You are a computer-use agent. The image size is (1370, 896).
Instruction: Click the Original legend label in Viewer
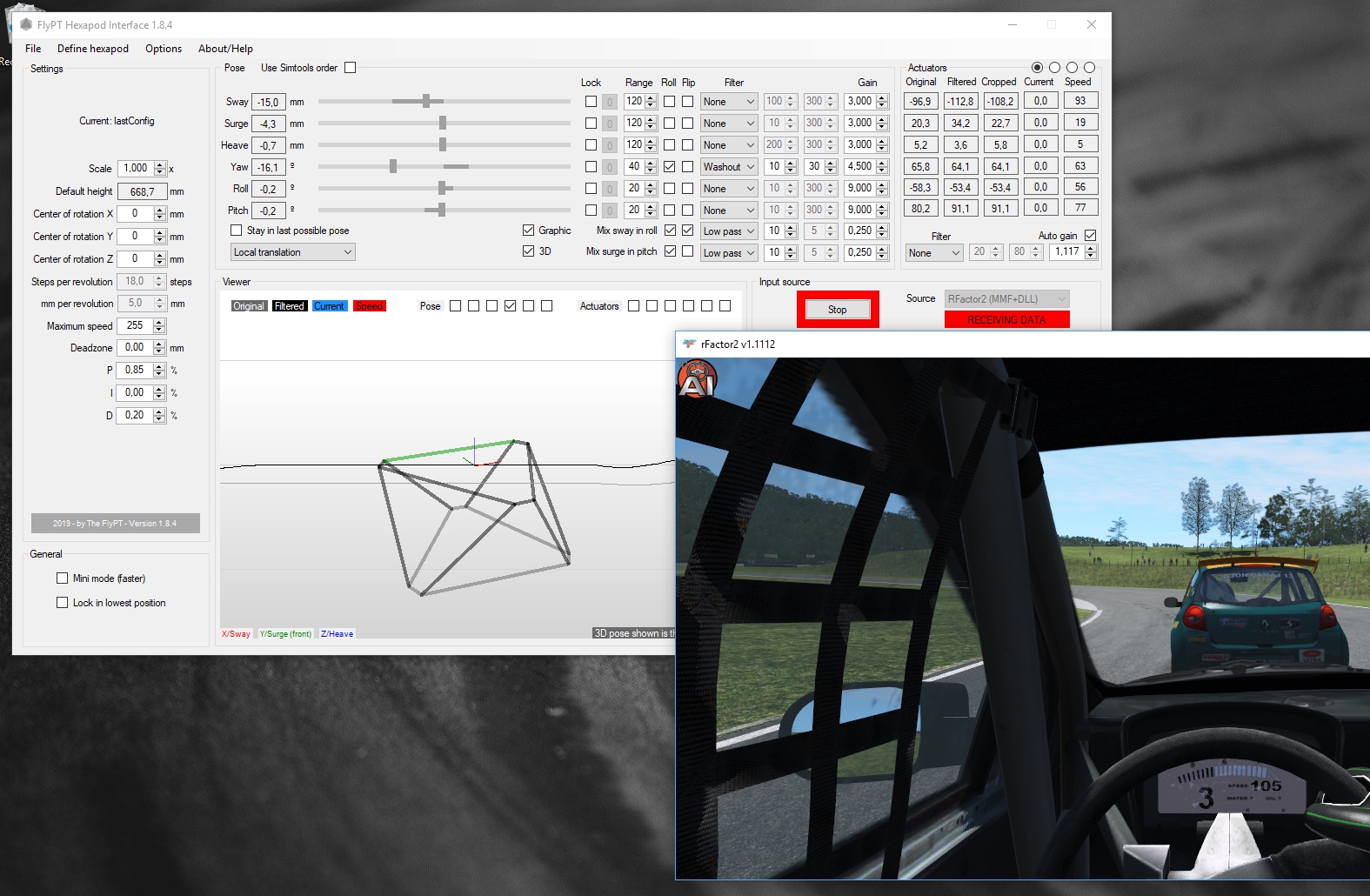[249, 306]
